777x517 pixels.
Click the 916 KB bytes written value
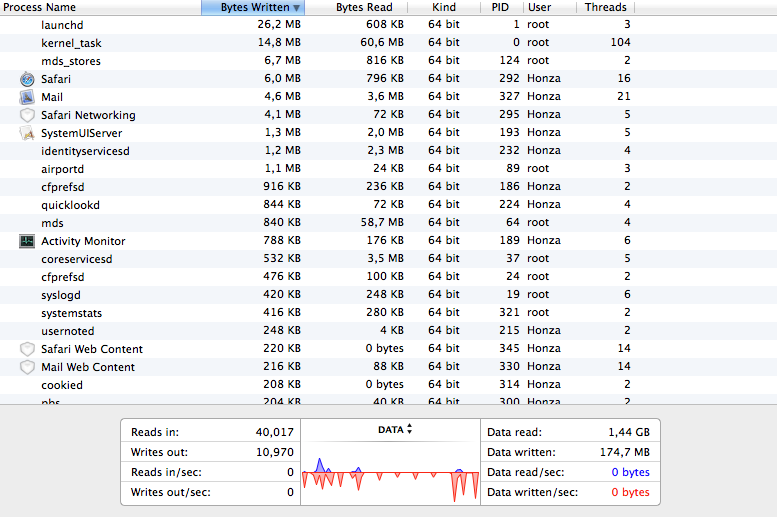click(282, 186)
